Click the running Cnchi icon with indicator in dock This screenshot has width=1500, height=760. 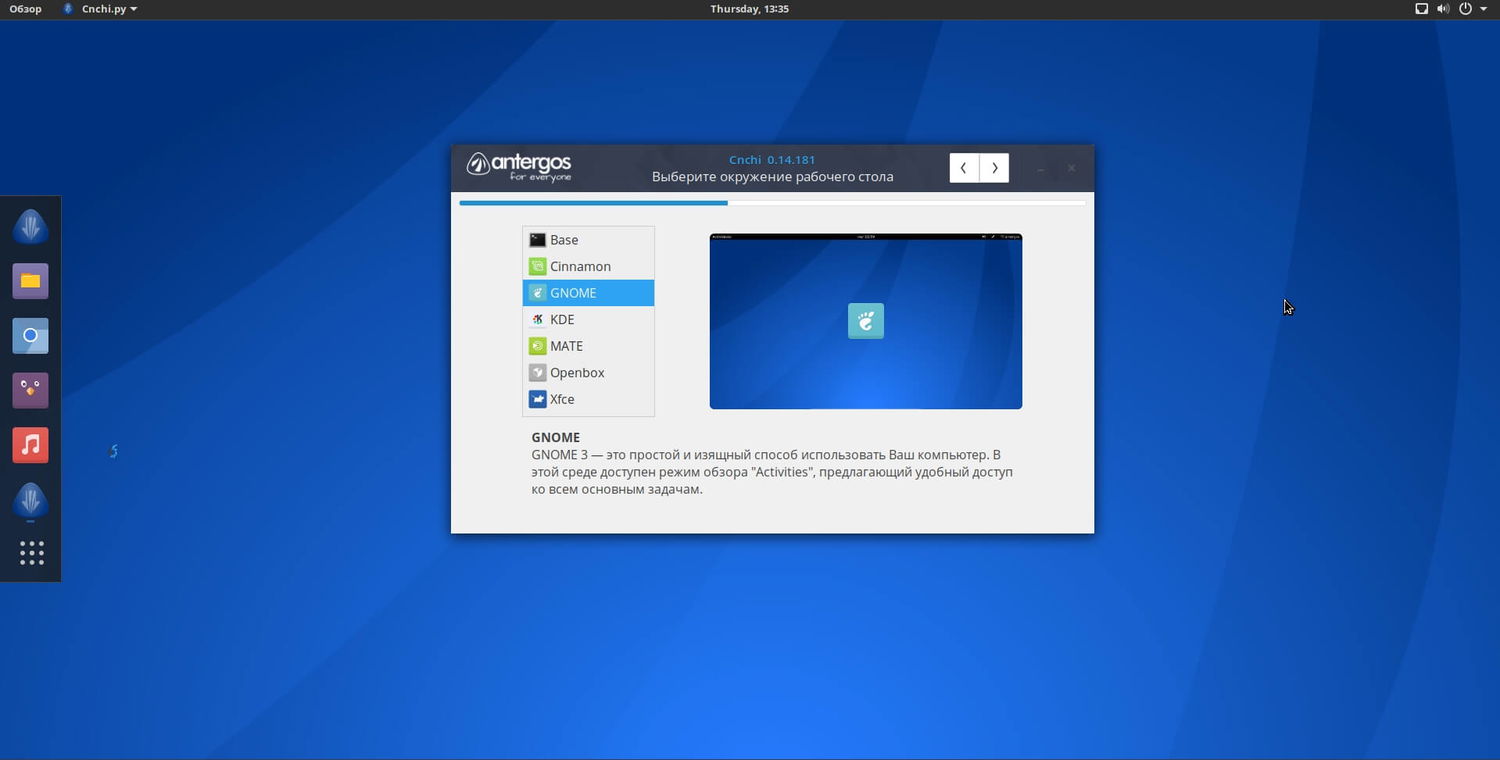(x=30, y=500)
